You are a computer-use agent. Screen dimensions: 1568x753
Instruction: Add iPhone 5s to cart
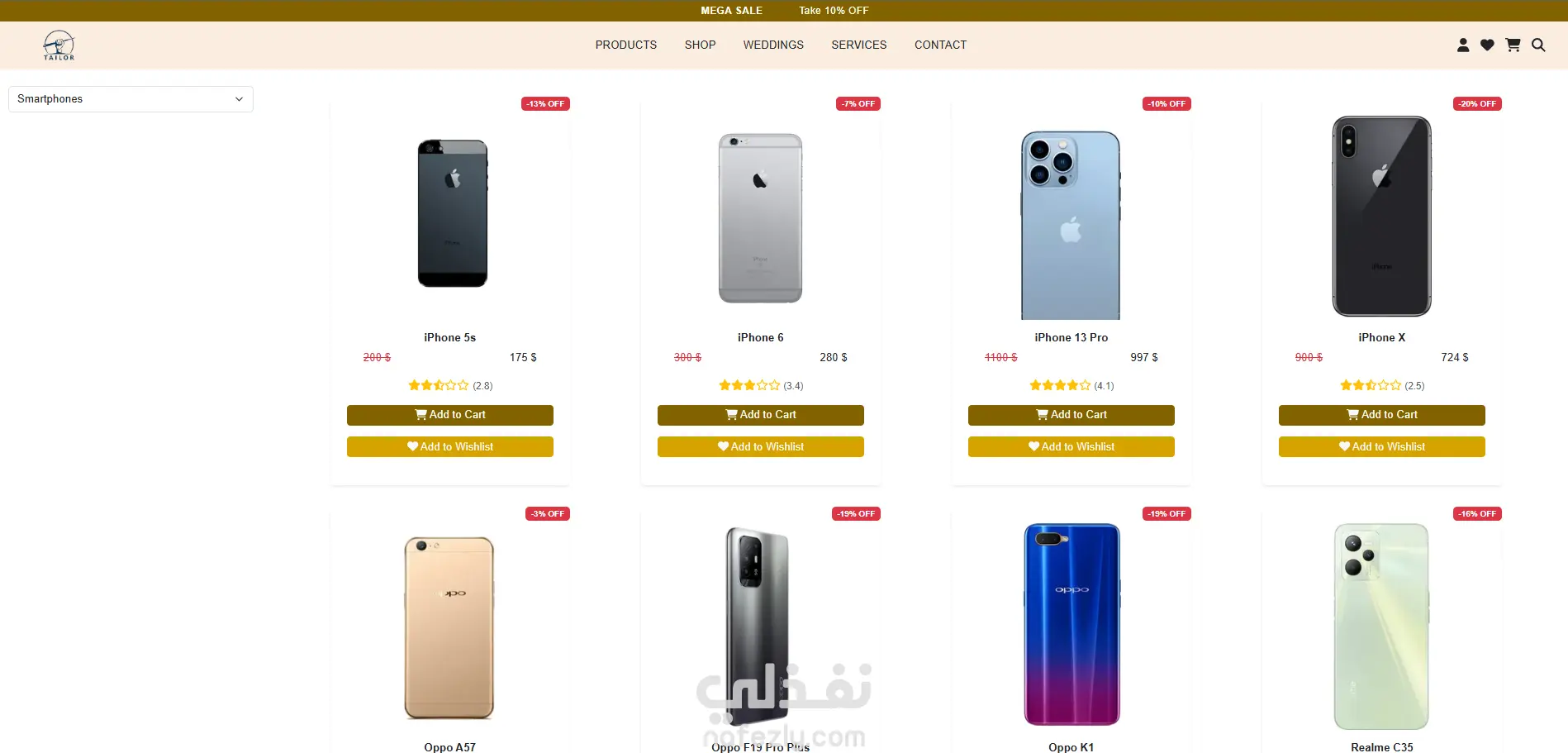click(450, 415)
